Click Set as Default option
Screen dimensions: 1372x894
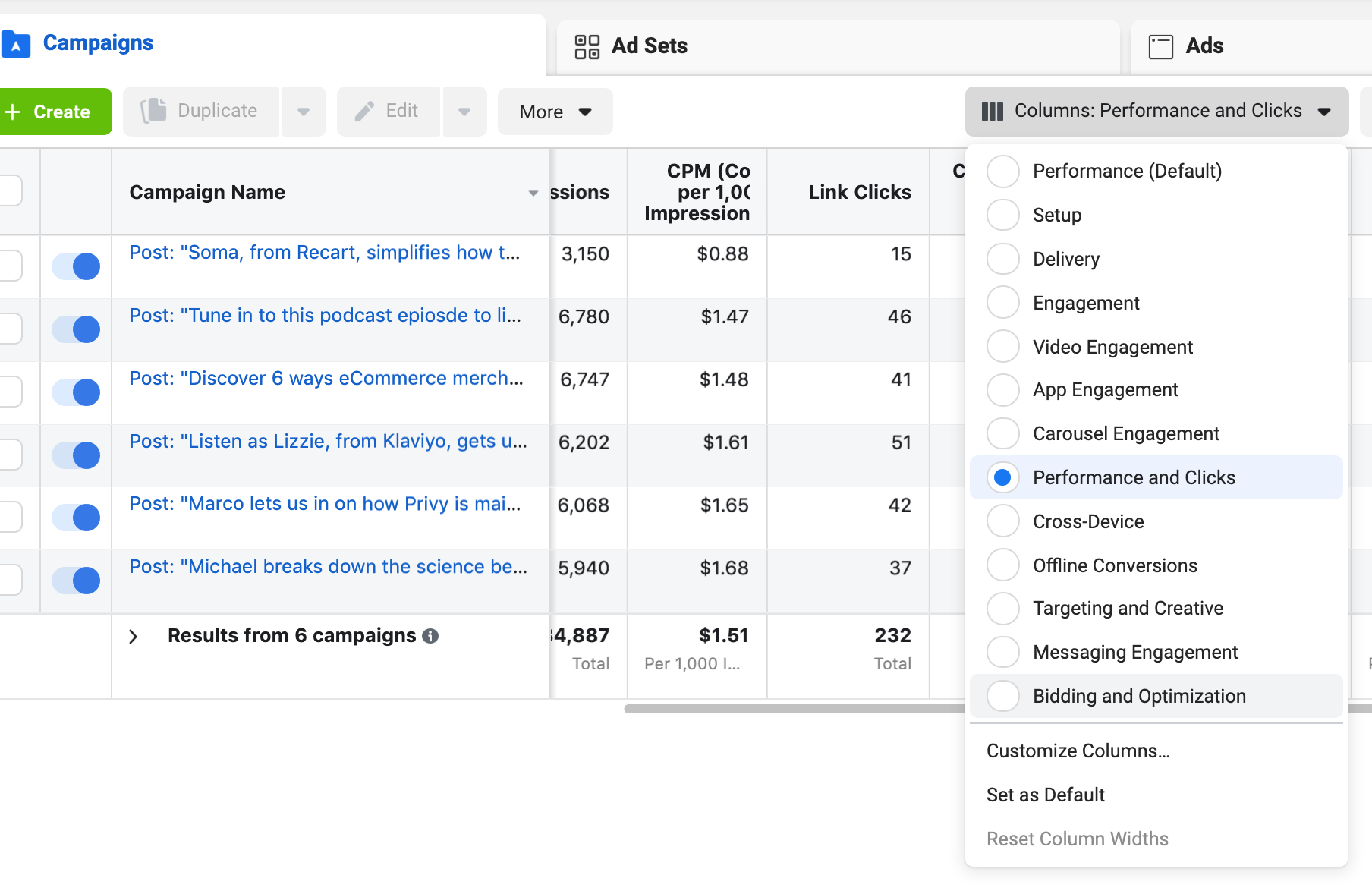[x=1045, y=795]
